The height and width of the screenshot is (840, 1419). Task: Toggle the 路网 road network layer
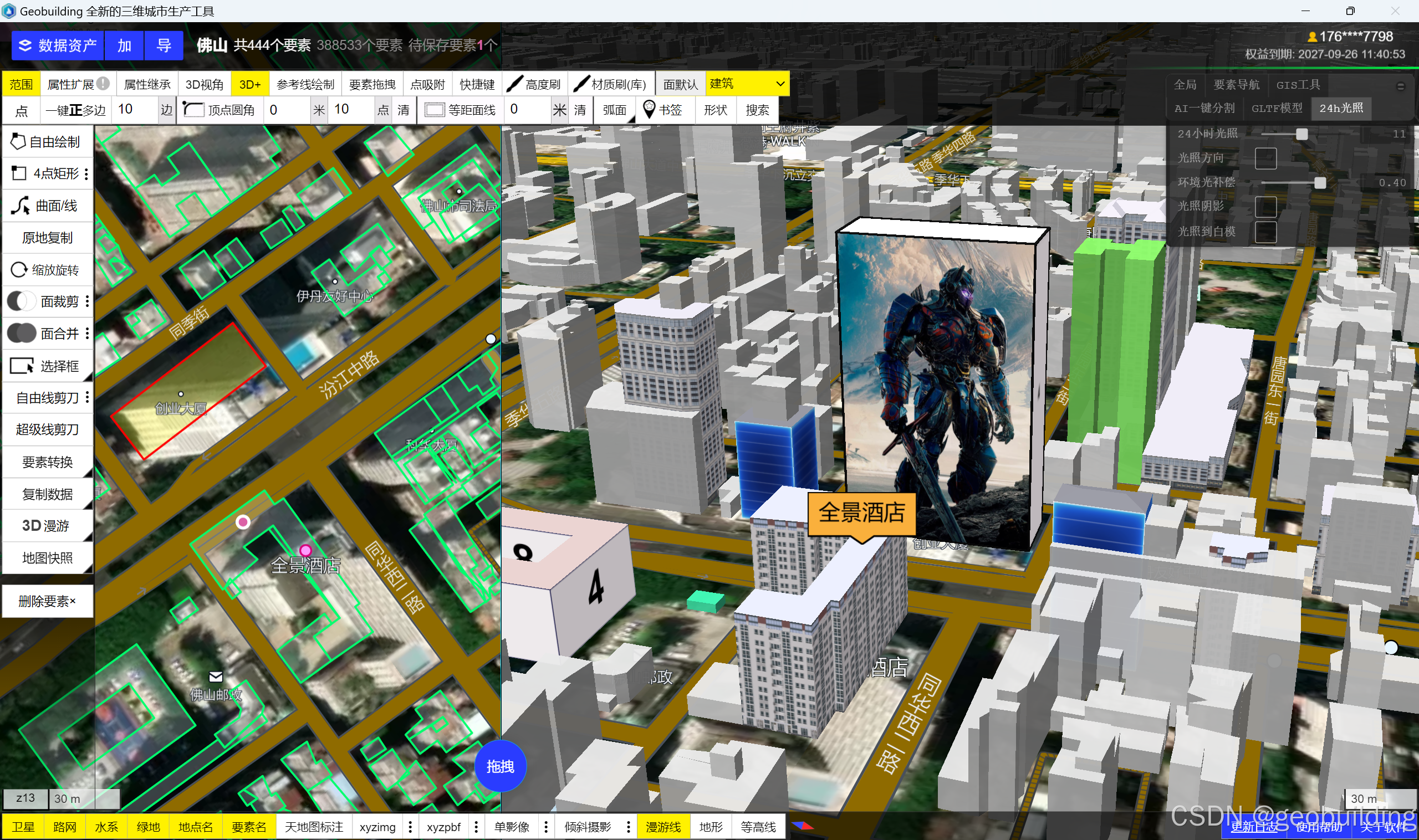point(64,826)
